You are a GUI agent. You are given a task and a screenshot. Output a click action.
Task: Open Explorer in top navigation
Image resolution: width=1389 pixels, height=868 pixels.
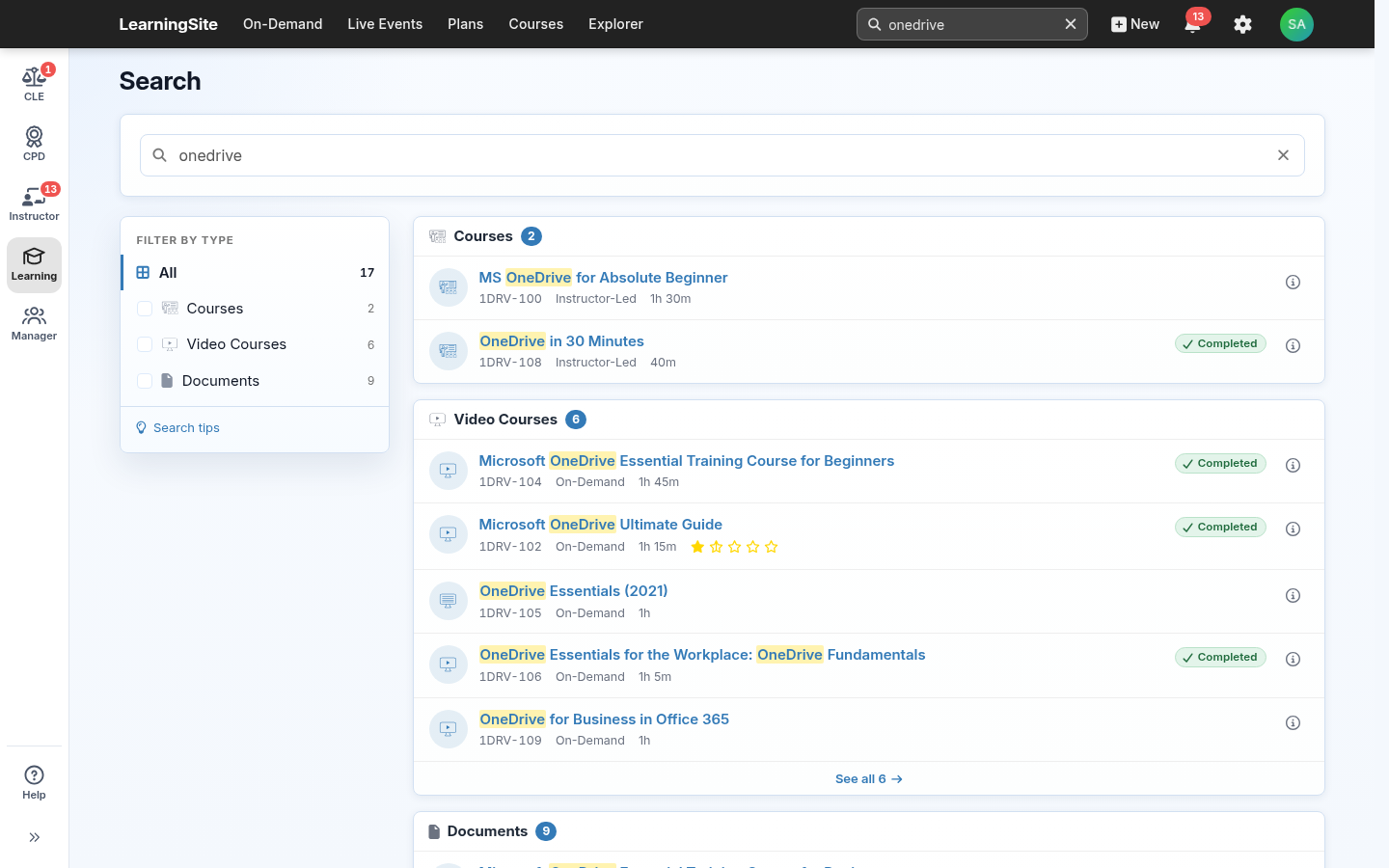(x=615, y=24)
